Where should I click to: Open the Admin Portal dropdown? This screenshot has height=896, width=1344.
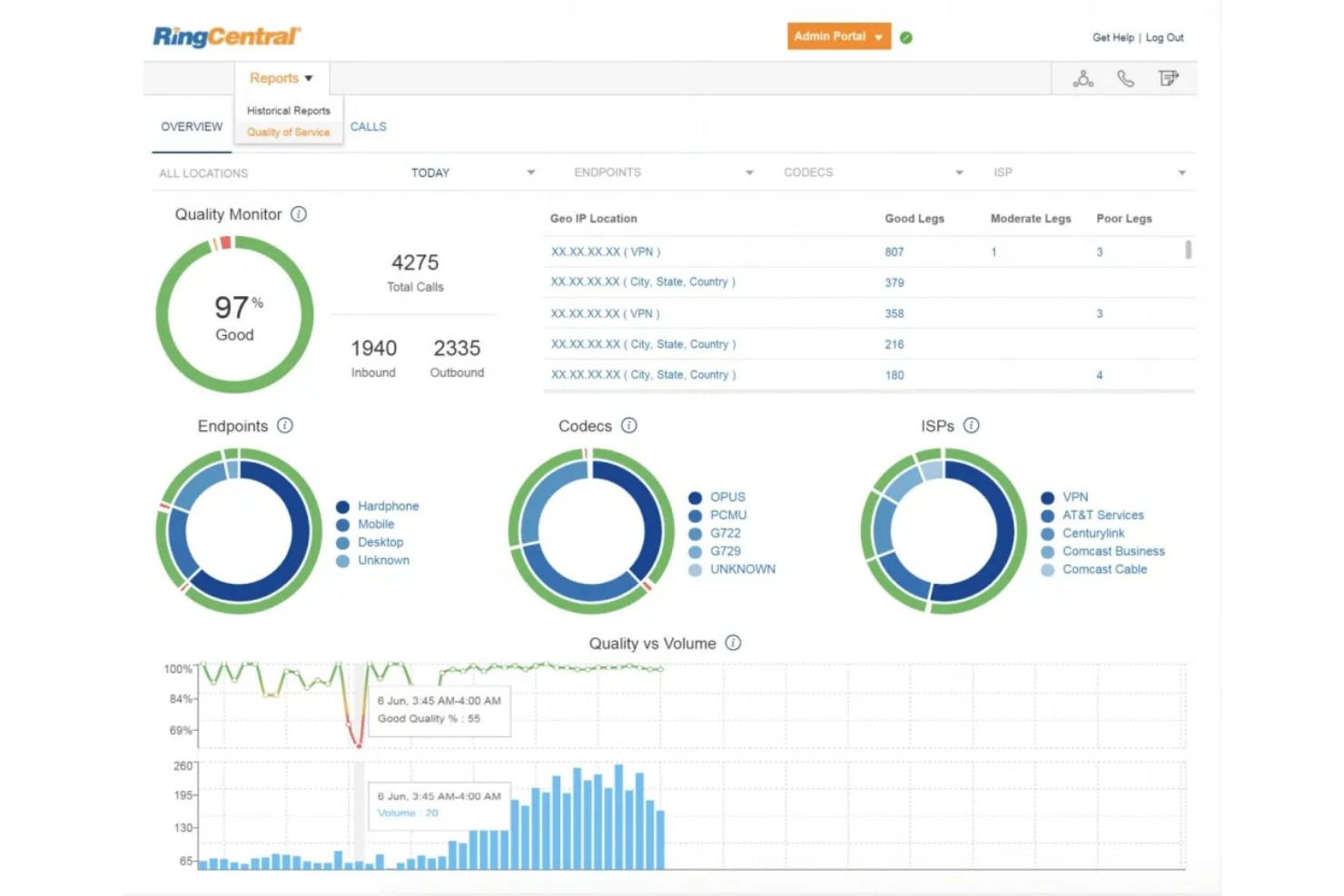(837, 36)
